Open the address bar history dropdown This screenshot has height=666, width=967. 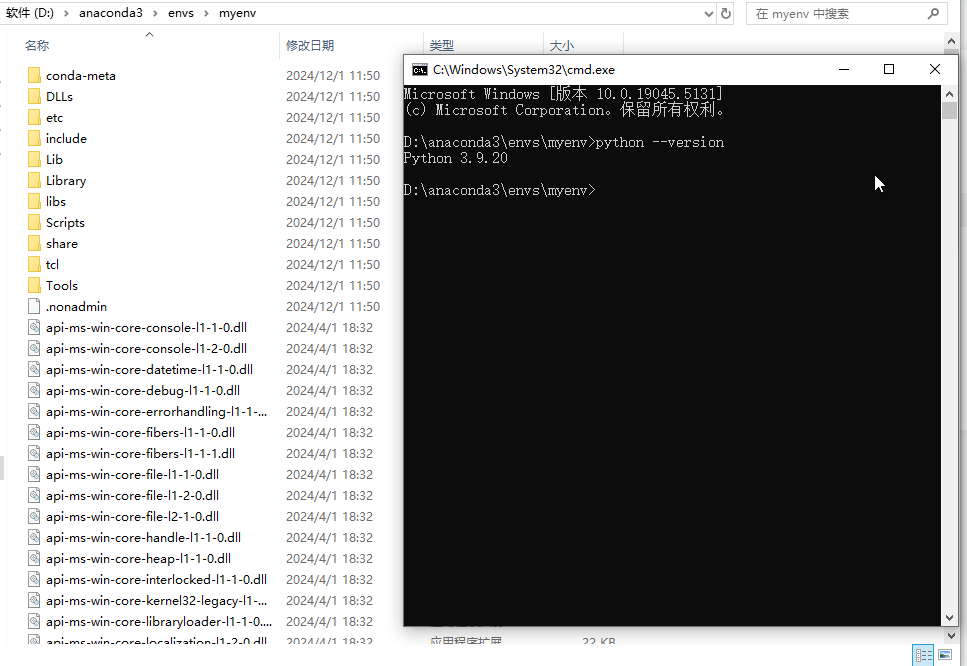708,14
